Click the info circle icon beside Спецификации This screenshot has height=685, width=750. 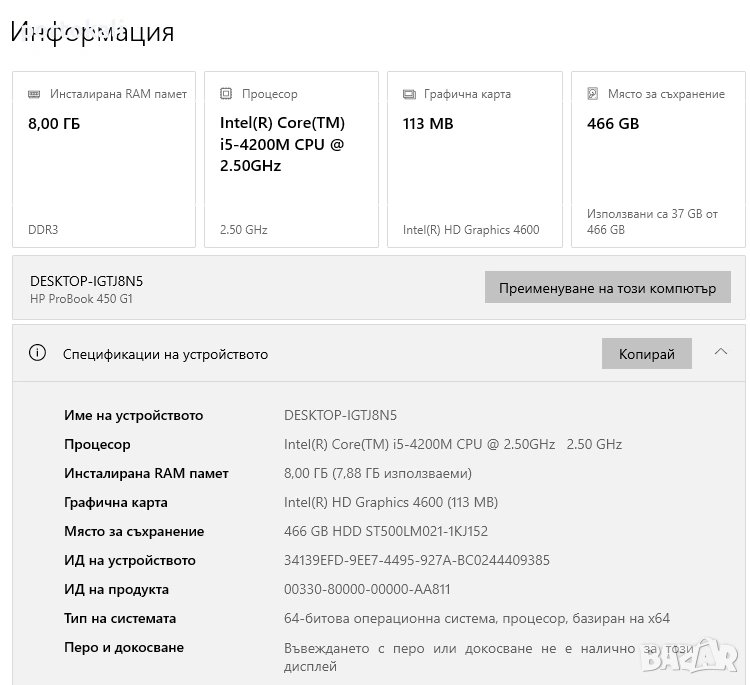tap(37, 353)
